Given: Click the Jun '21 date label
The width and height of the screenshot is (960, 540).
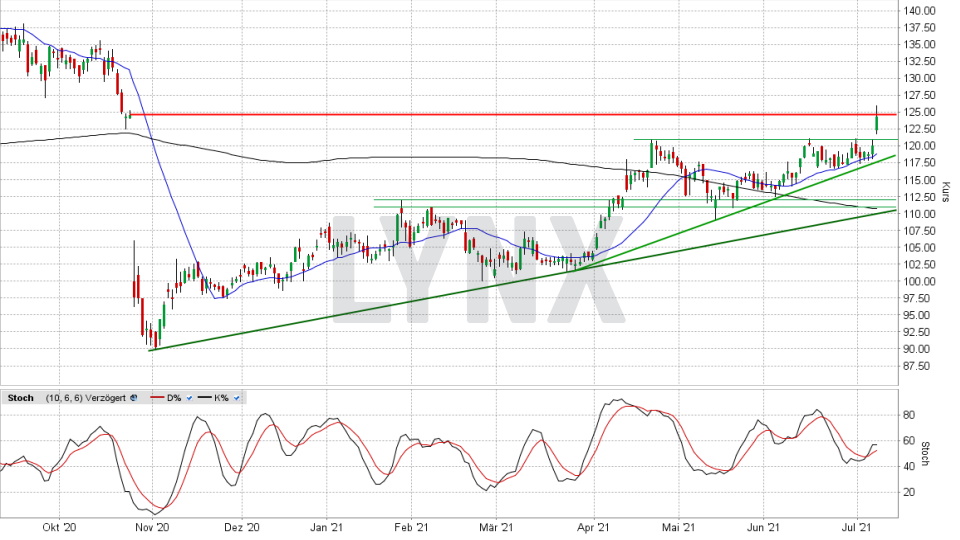Looking at the screenshot, I should pyautogui.click(x=763, y=527).
